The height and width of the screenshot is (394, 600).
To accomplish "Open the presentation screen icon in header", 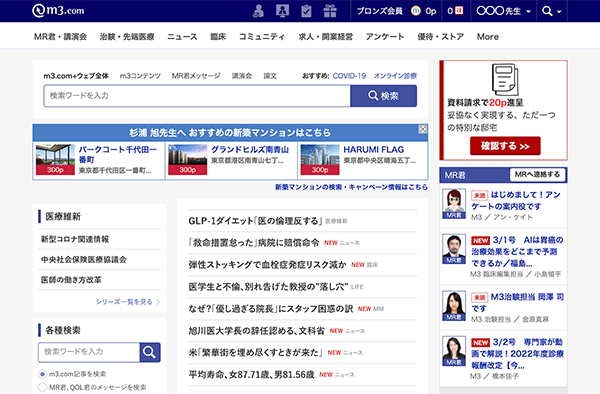I will click(x=282, y=11).
